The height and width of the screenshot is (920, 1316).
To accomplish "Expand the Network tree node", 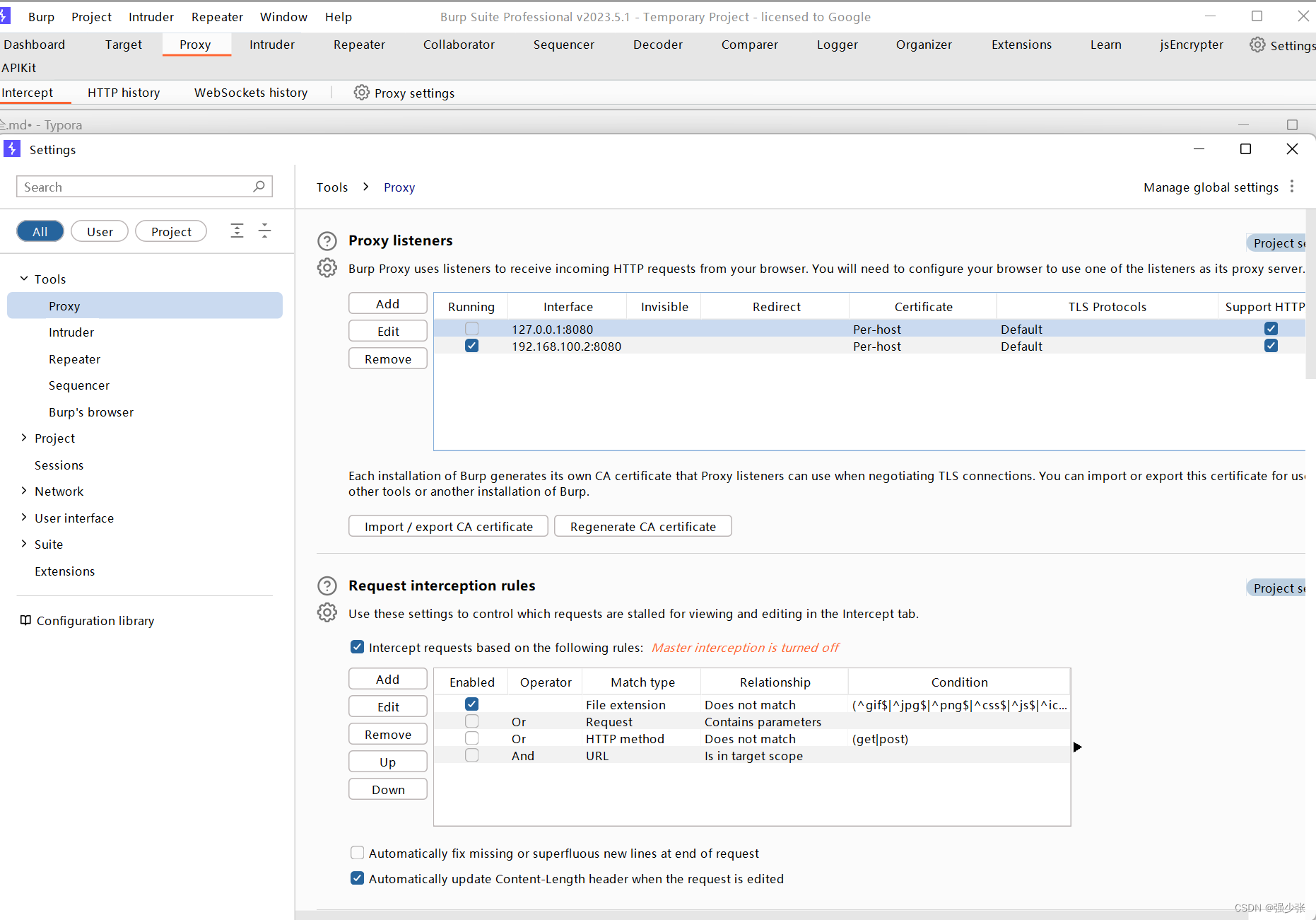I will pyautogui.click(x=24, y=491).
